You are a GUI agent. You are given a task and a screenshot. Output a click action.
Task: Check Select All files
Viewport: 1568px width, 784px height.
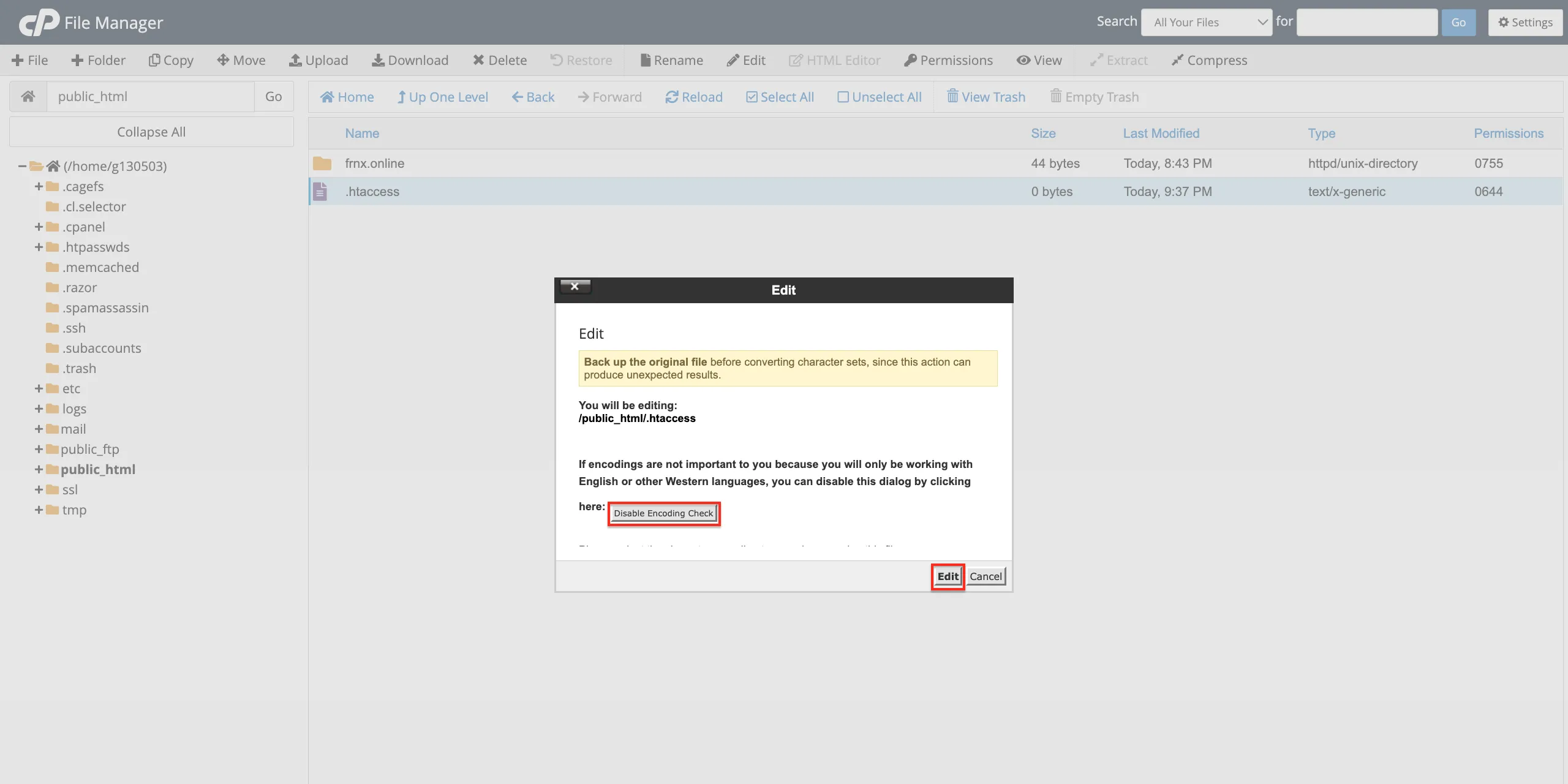click(x=780, y=97)
